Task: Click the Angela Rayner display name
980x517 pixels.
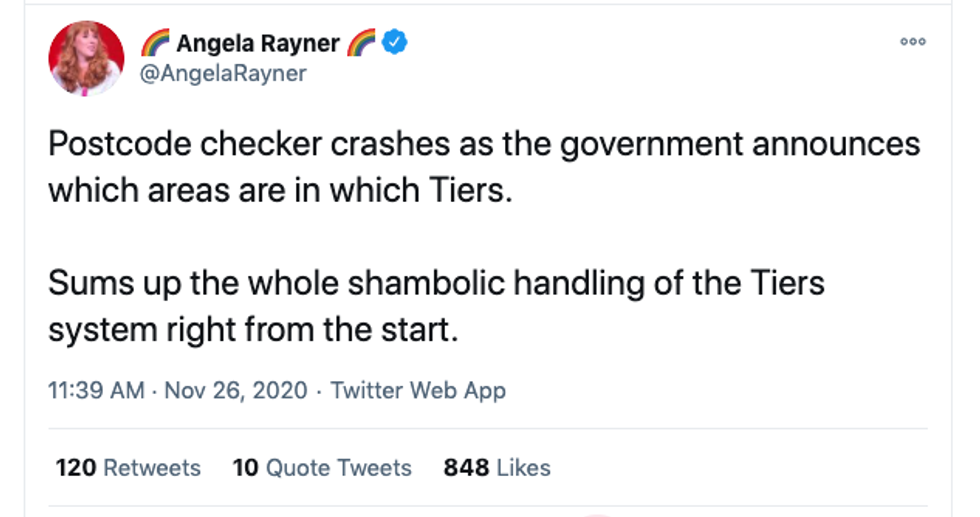Action: [258, 44]
